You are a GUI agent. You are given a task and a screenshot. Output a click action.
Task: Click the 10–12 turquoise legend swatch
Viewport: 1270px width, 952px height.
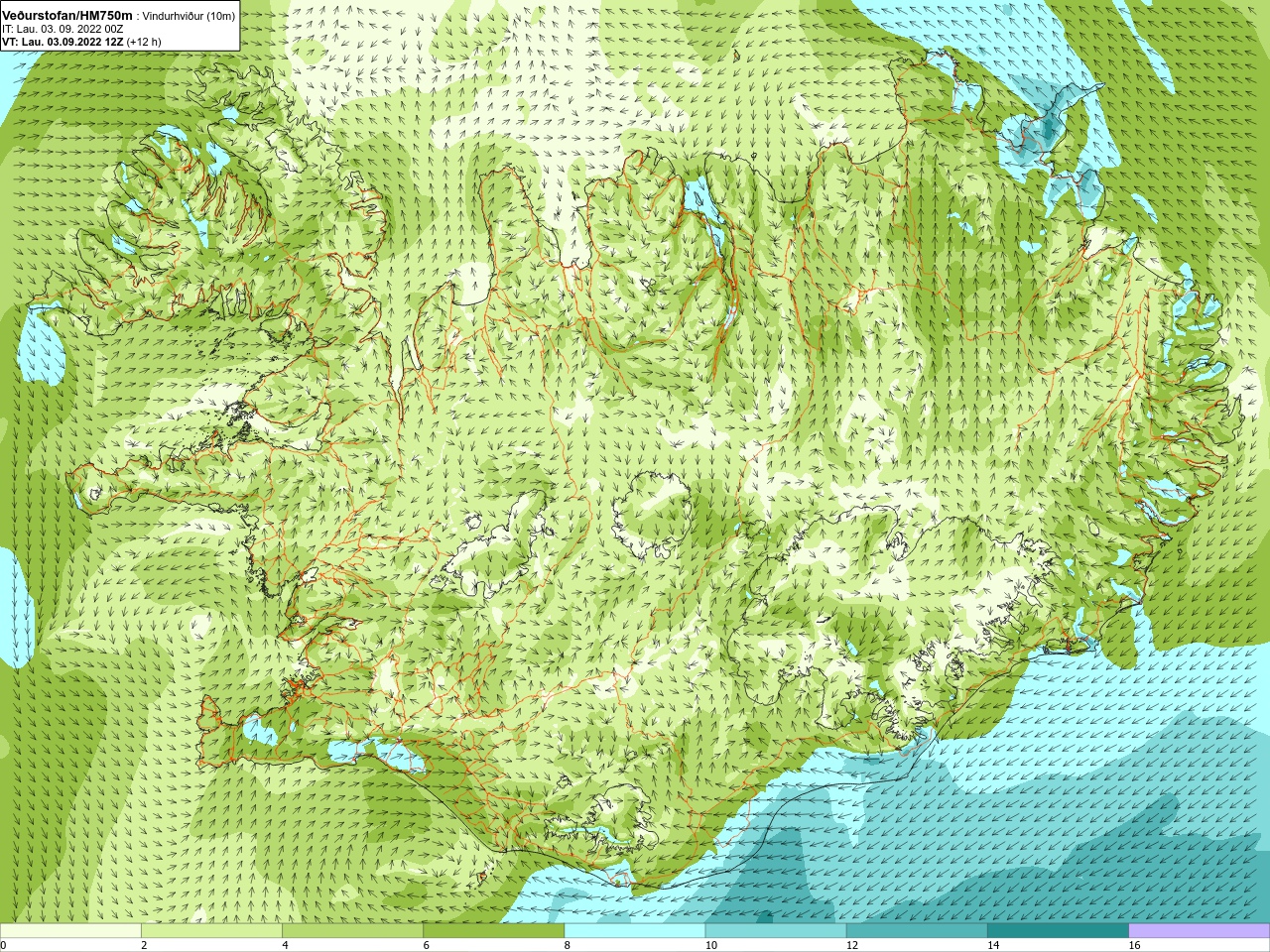pos(776,931)
